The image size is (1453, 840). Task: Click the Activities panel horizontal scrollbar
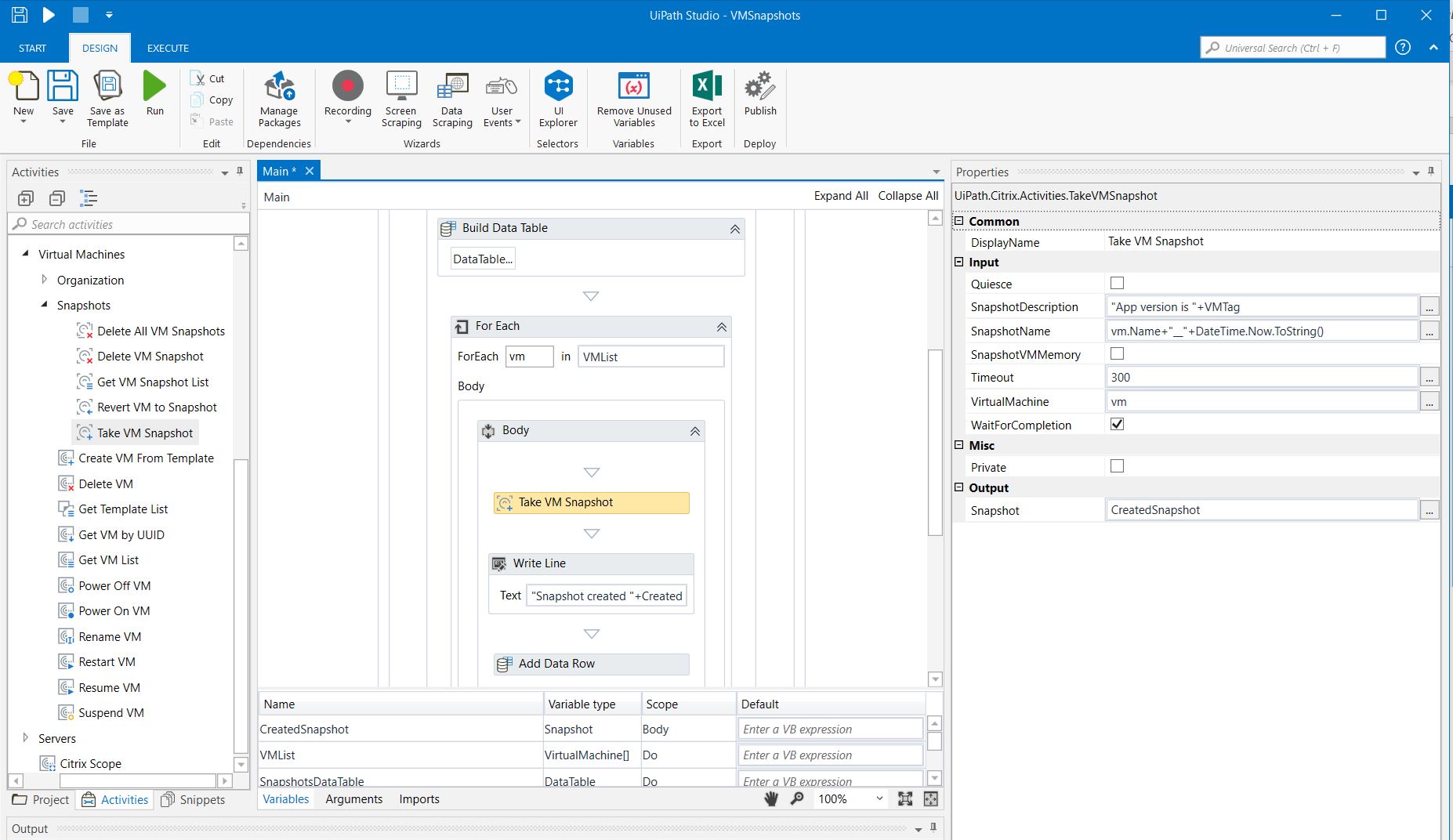tap(137, 780)
